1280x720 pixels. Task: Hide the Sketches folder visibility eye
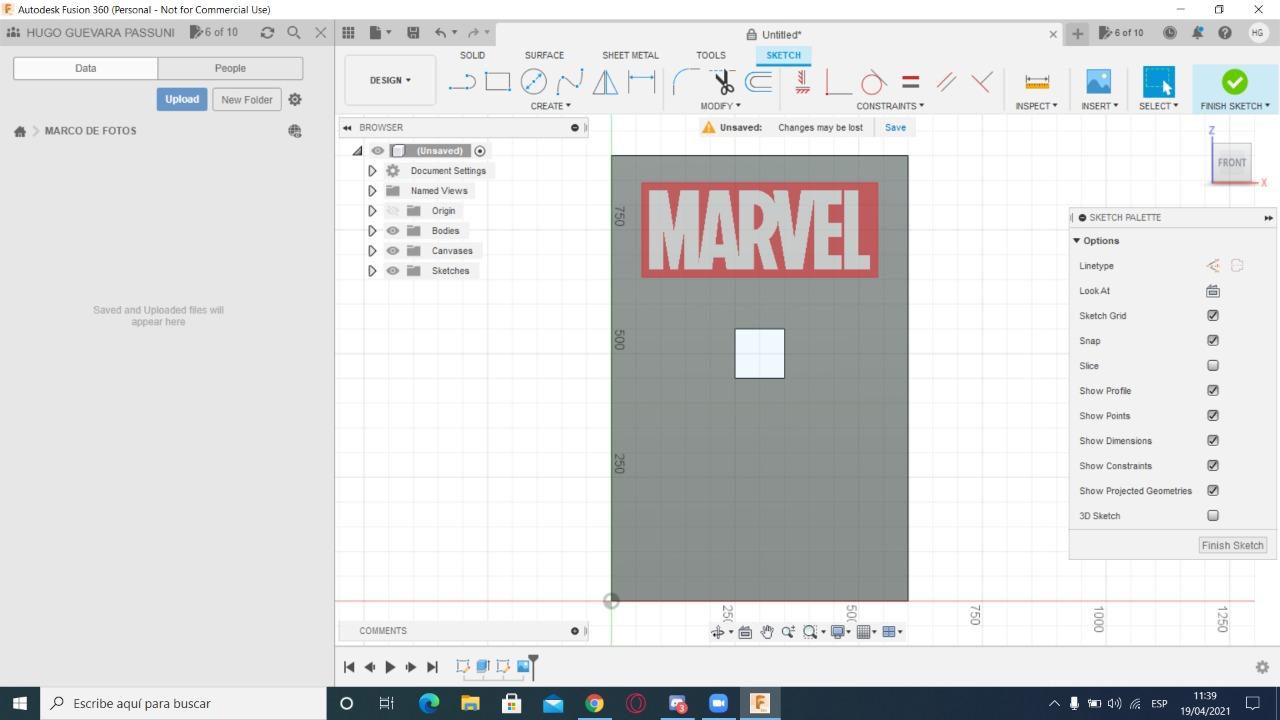point(393,271)
